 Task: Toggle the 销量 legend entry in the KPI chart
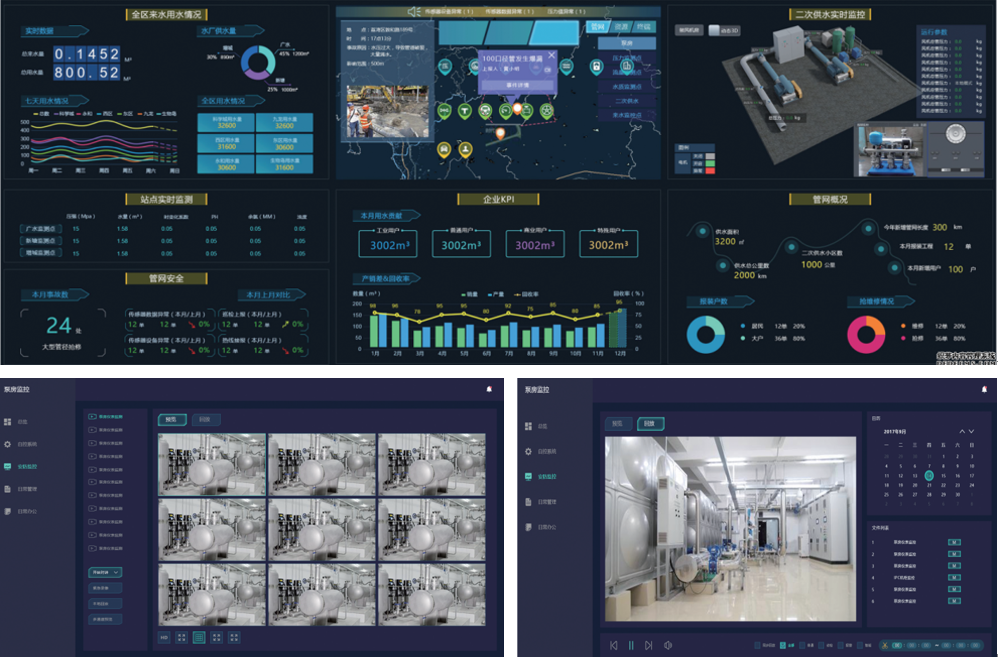point(470,294)
